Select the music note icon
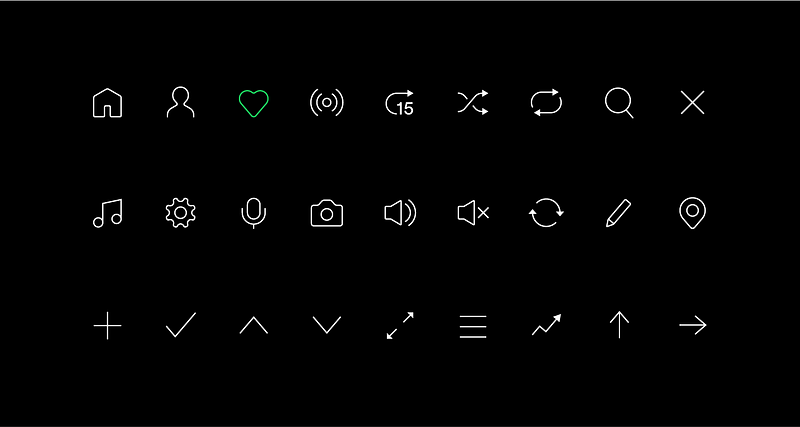The width and height of the screenshot is (800, 427). point(108,213)
